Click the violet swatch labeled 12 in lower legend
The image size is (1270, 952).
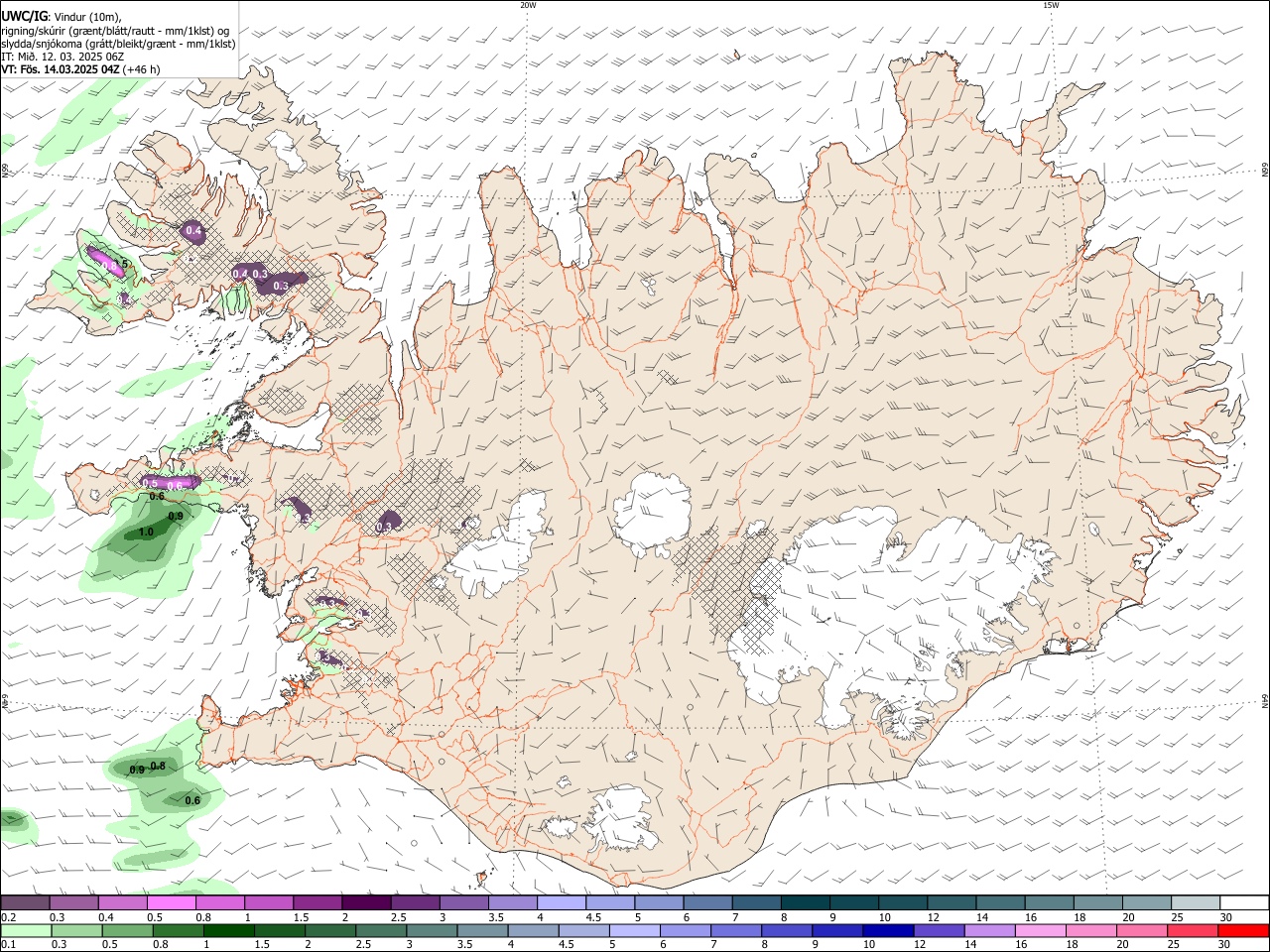[940, 930]
